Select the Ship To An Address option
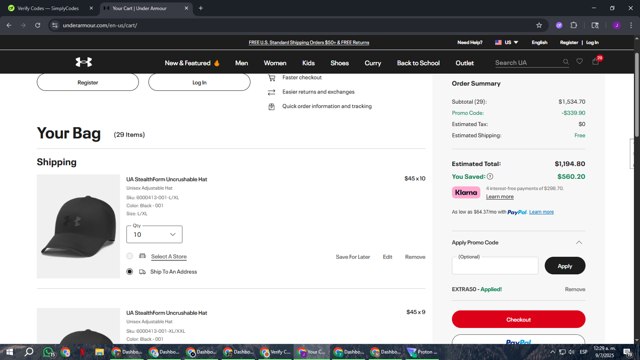 click(129, 271)
